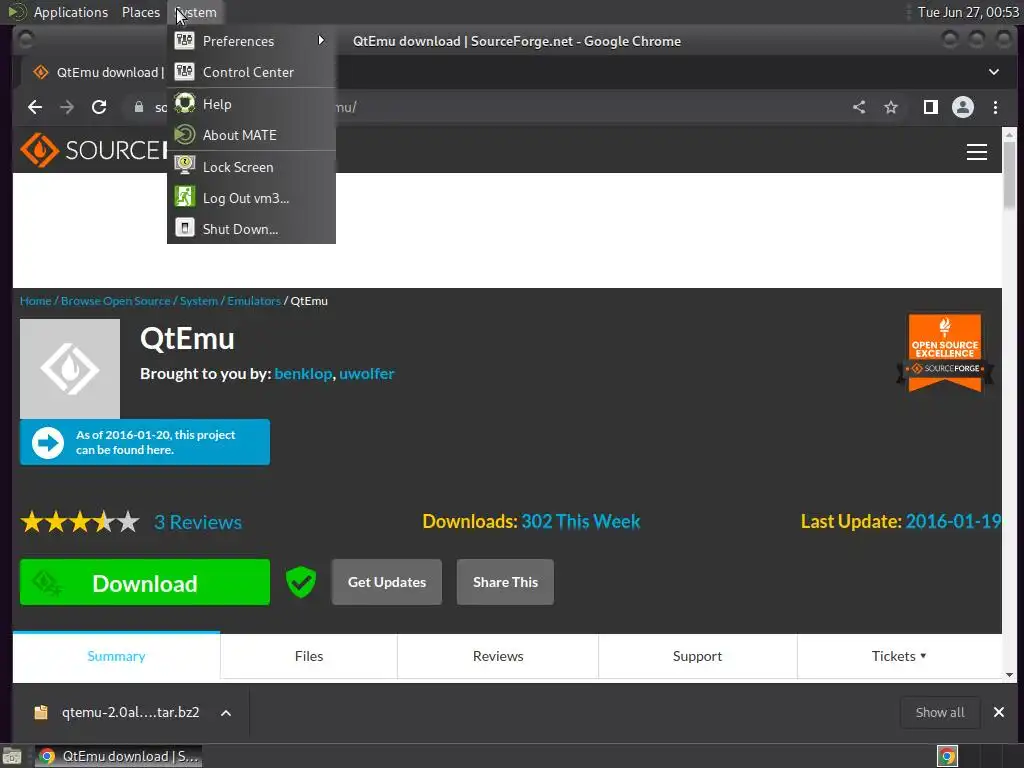
Task: Open project moved notice banner
Action: [145, 442]
